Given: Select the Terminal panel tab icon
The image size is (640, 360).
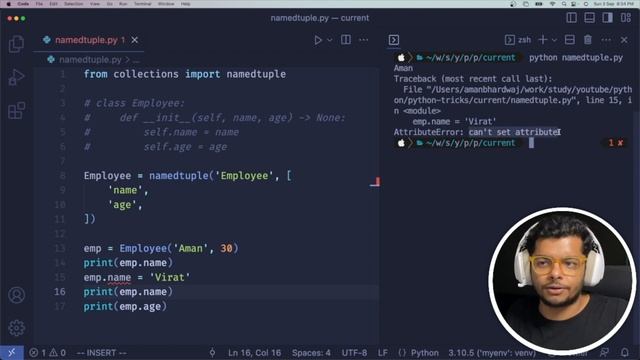Looking at the screenshot, I should [x=394, y=40].
